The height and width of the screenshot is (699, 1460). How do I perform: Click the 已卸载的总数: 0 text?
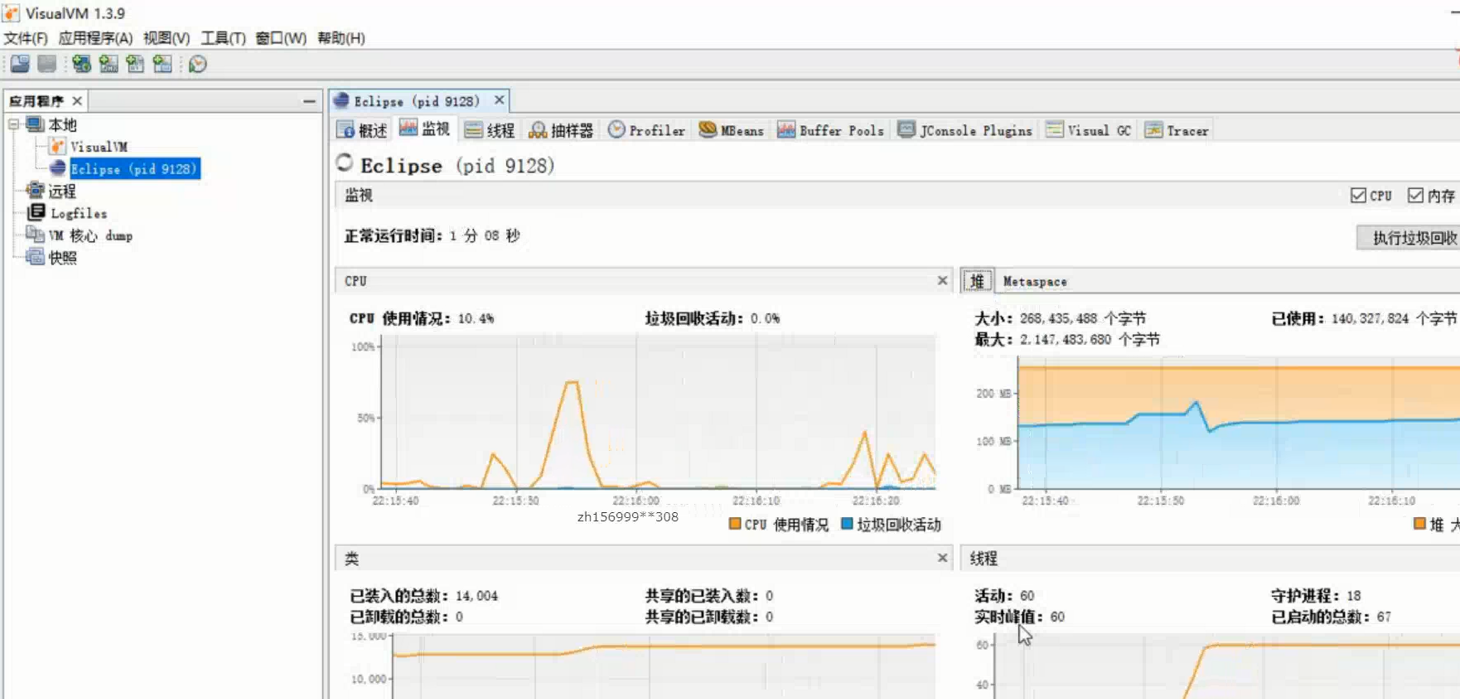tap(406, 617)
